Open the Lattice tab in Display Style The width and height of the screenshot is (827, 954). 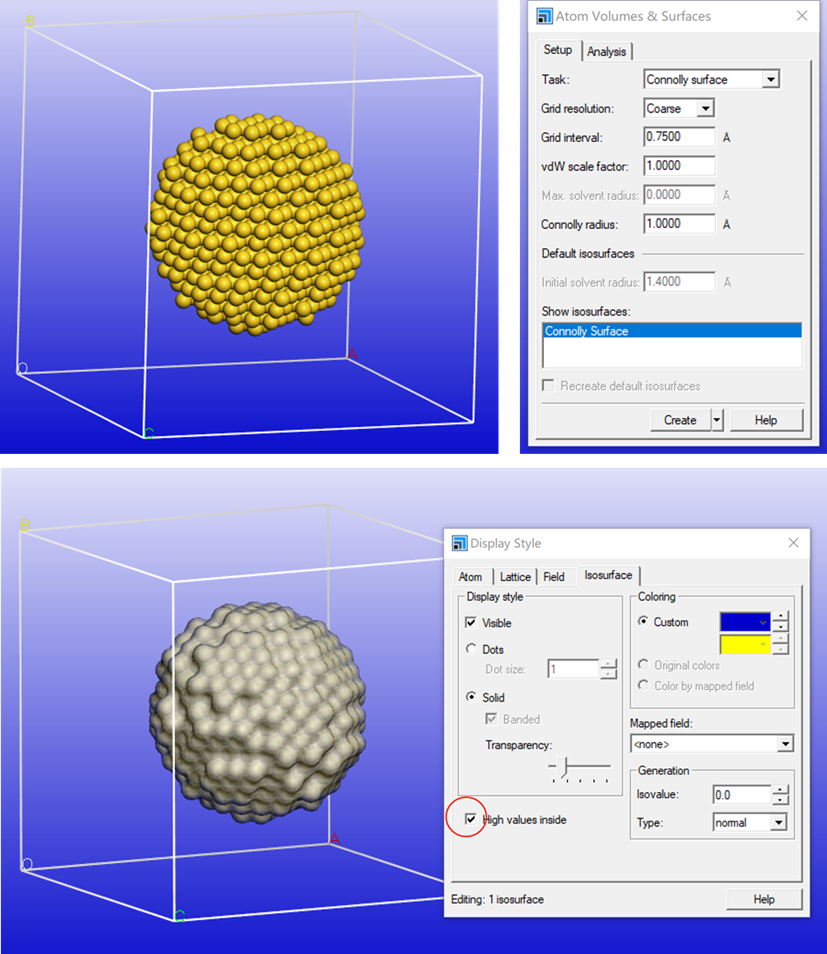point(515,576)
